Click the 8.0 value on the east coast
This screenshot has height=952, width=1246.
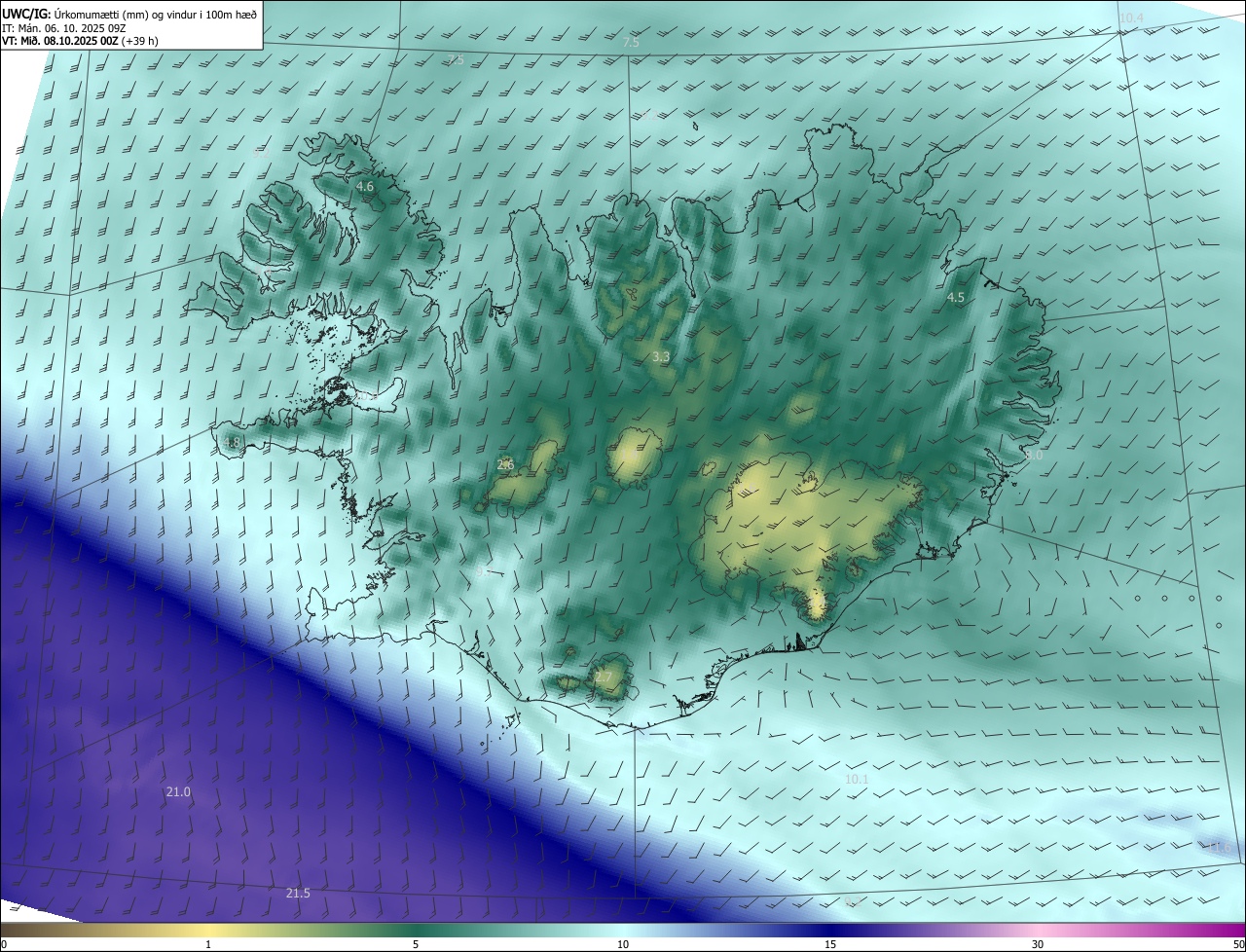pos(1034,455)
